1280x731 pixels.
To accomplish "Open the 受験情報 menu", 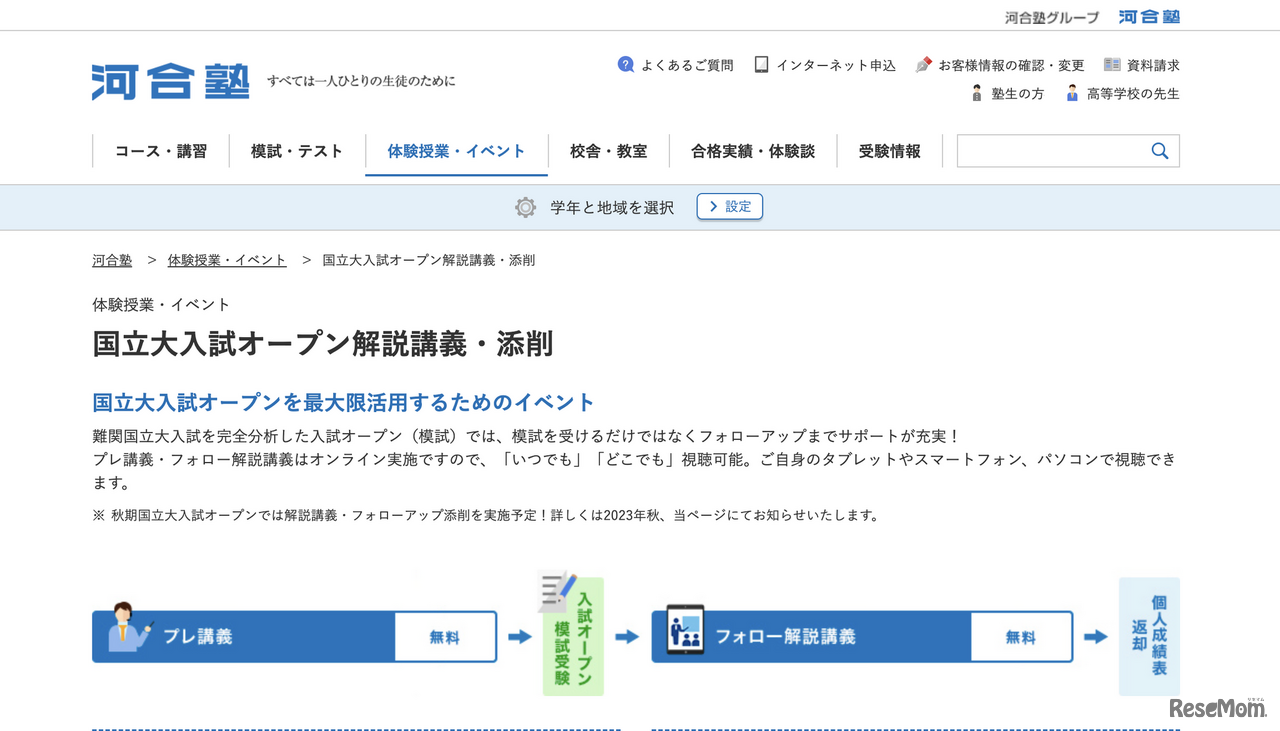I will tap(889, 151).
